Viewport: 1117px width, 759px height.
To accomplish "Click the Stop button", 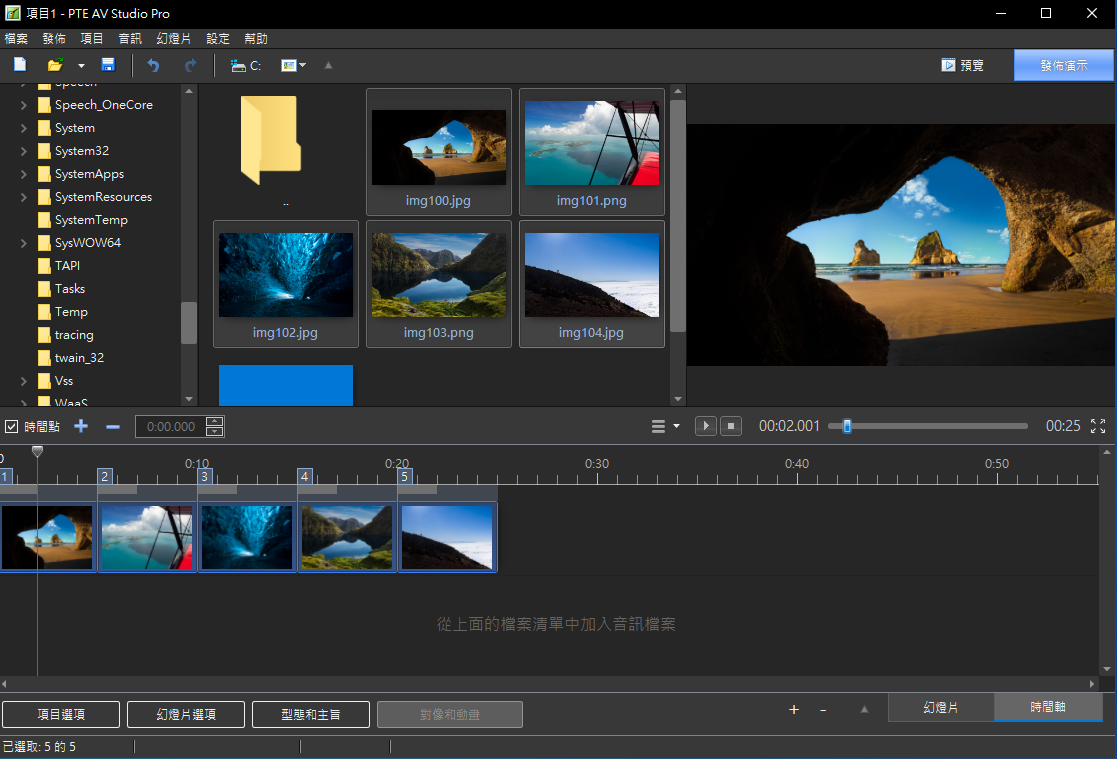I will [731, 426].
